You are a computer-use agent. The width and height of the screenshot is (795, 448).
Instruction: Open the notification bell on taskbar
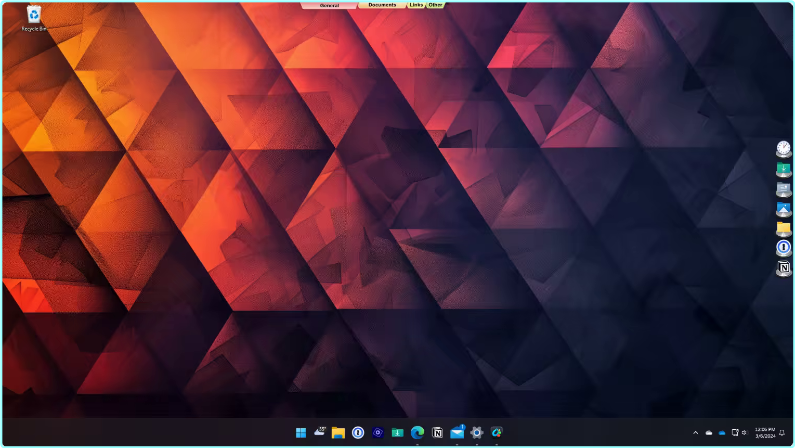pyautogui.click(x=782, y=433)
